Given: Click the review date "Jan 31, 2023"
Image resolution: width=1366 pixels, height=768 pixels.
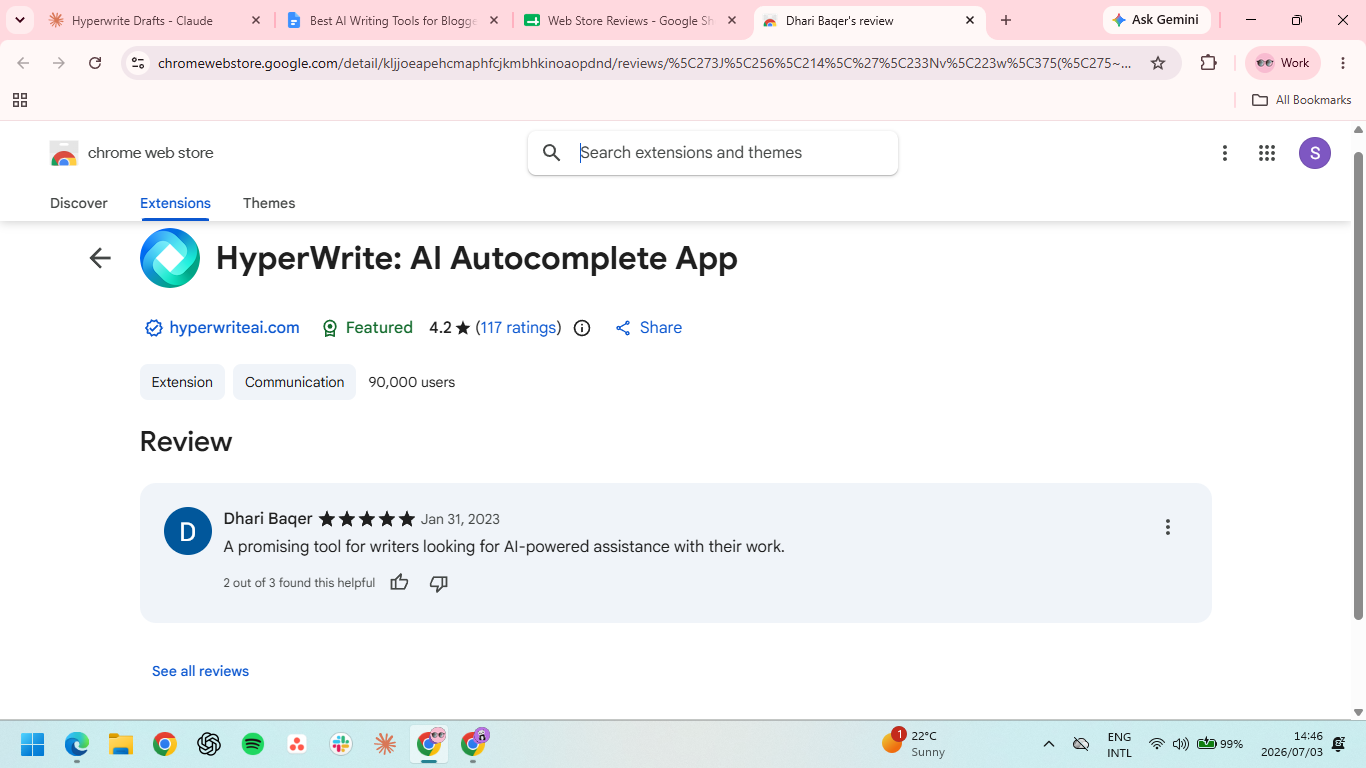Looking at the screenshot, I should 460,519.
